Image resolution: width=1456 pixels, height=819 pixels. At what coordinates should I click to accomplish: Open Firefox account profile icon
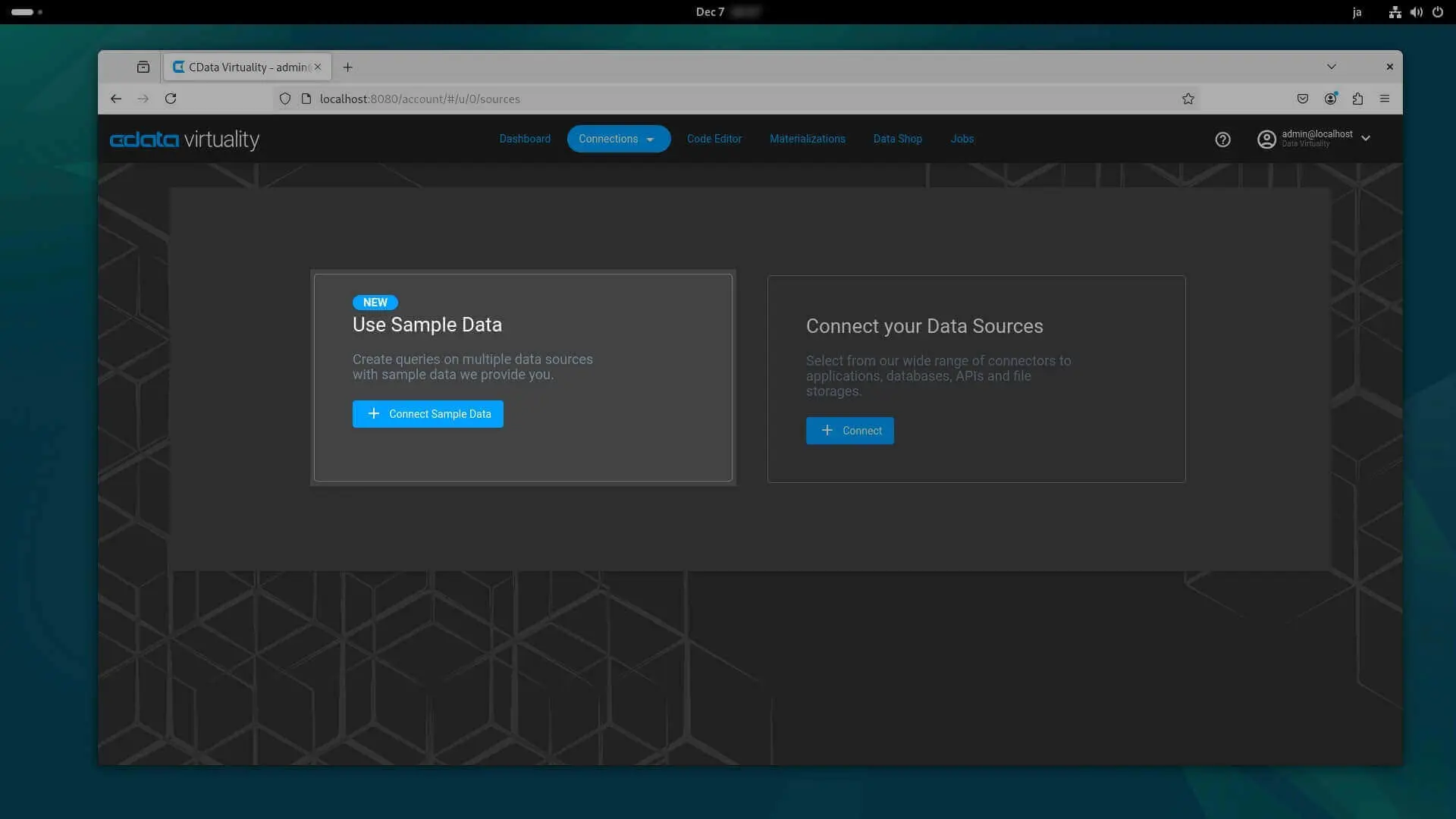click(1330, 99)
